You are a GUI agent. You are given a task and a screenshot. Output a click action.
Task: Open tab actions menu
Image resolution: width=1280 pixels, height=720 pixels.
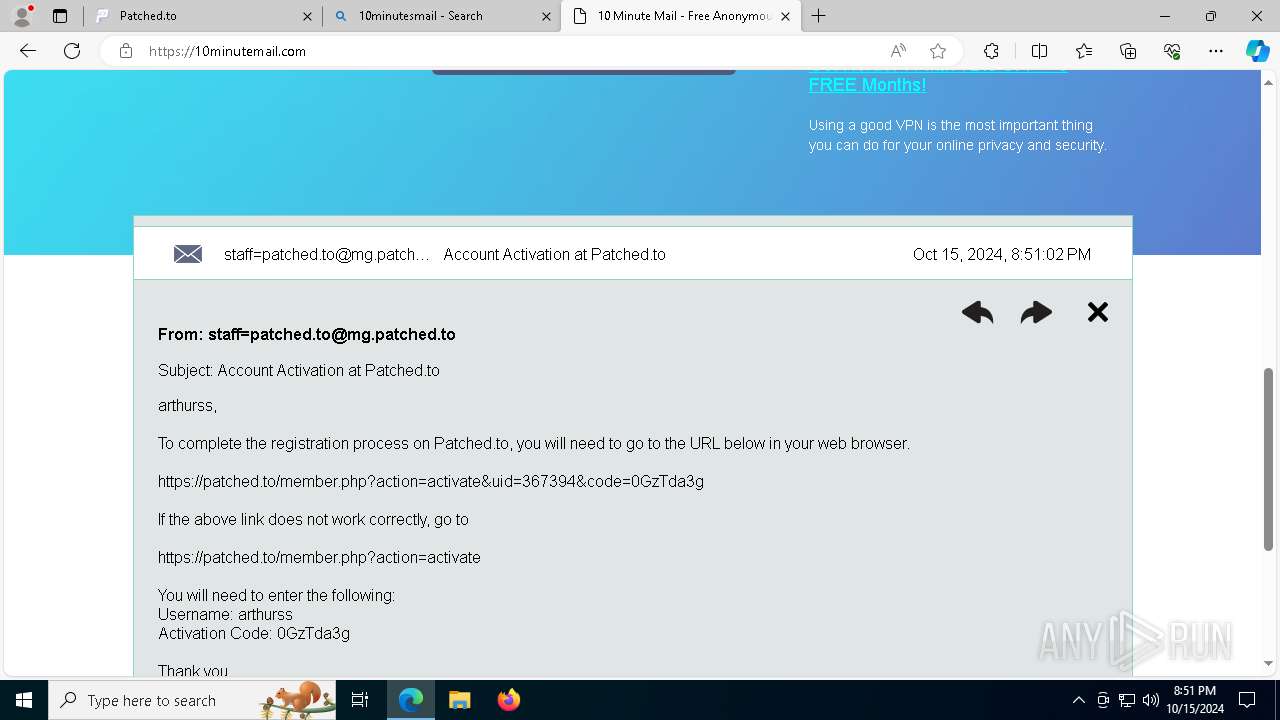click(60, 16)
